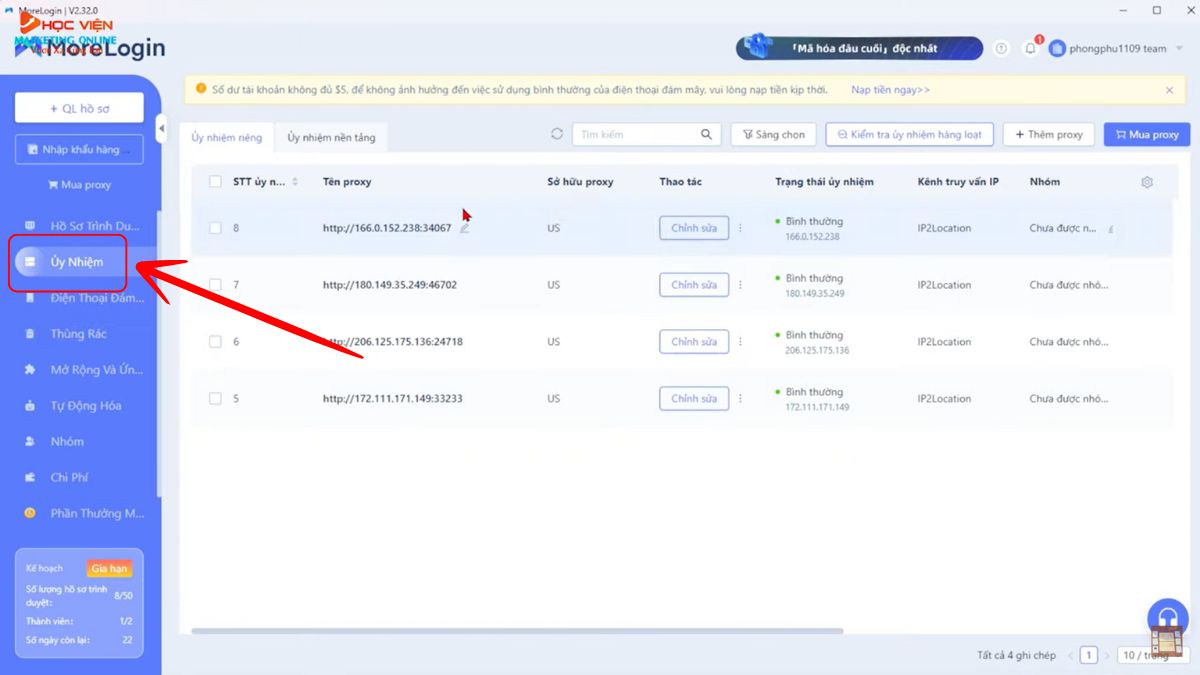Screen dimensions: 1200x675
Task: Open three-dot menu for row 7
Action: point(740,285)
